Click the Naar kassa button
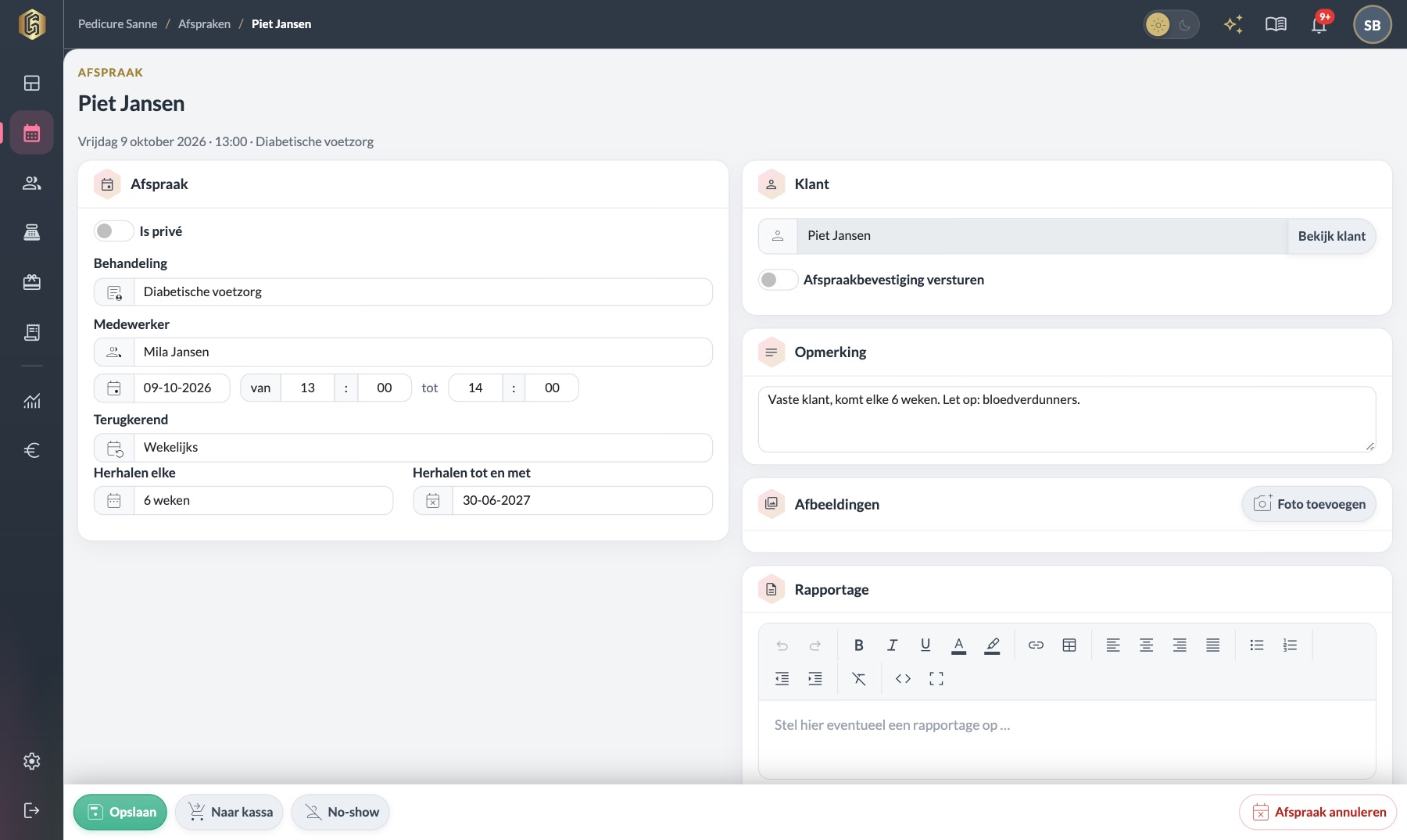Viewport: 1407px width, 840px height. tap(230, 812)
